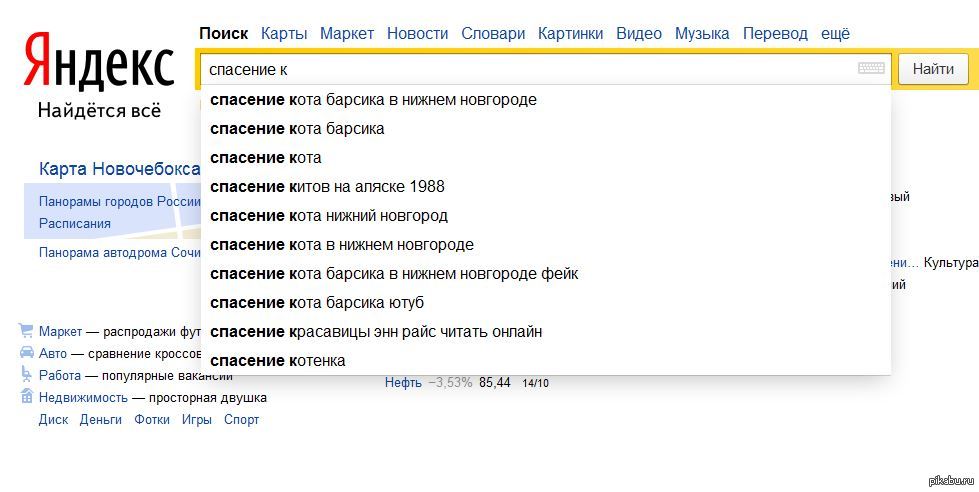The image size is (979, 492).
Task: Choose suggestion "спасение китов на аляске 1988"
Action: click(x=327, y=187)
